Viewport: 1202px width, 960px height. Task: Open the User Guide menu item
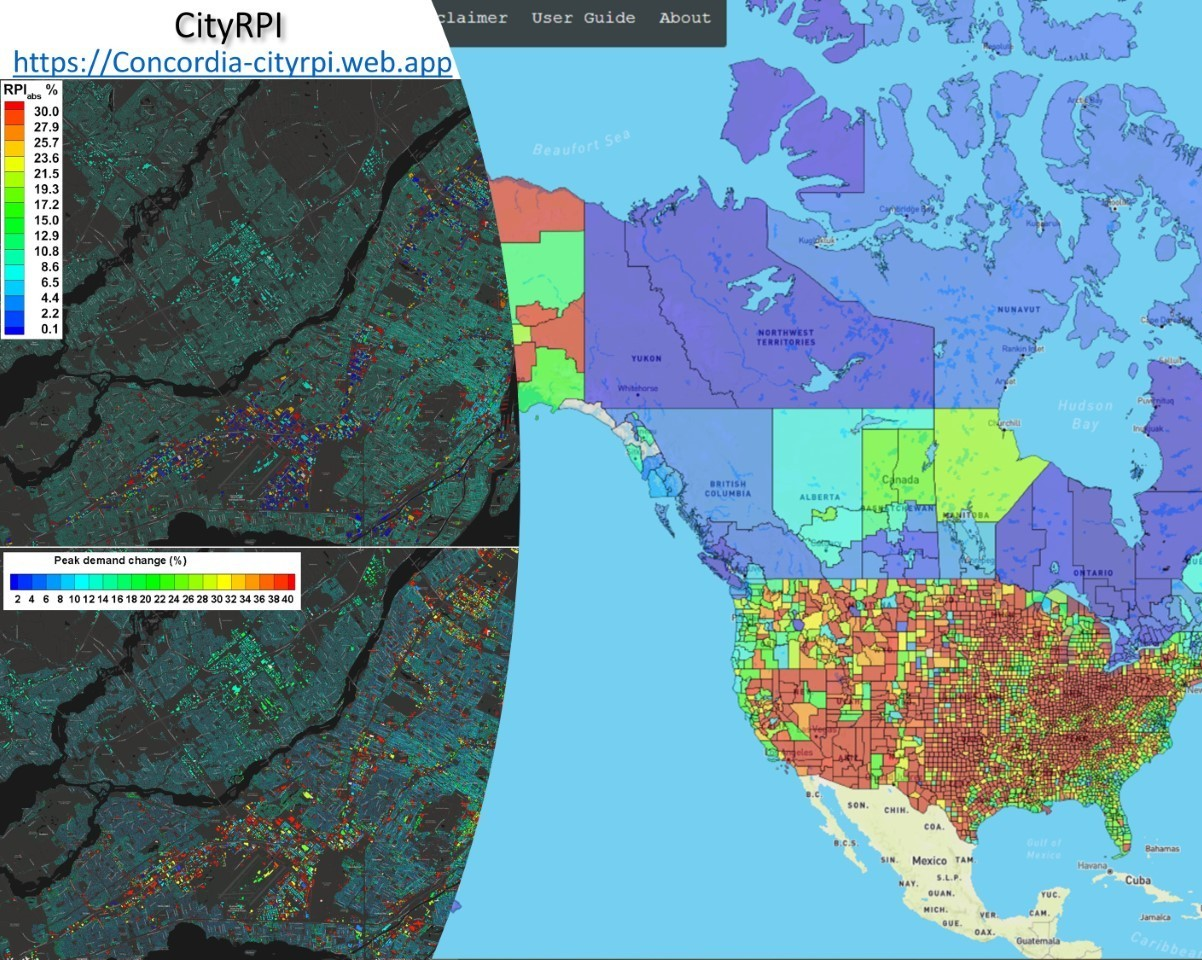pos(583,18)
